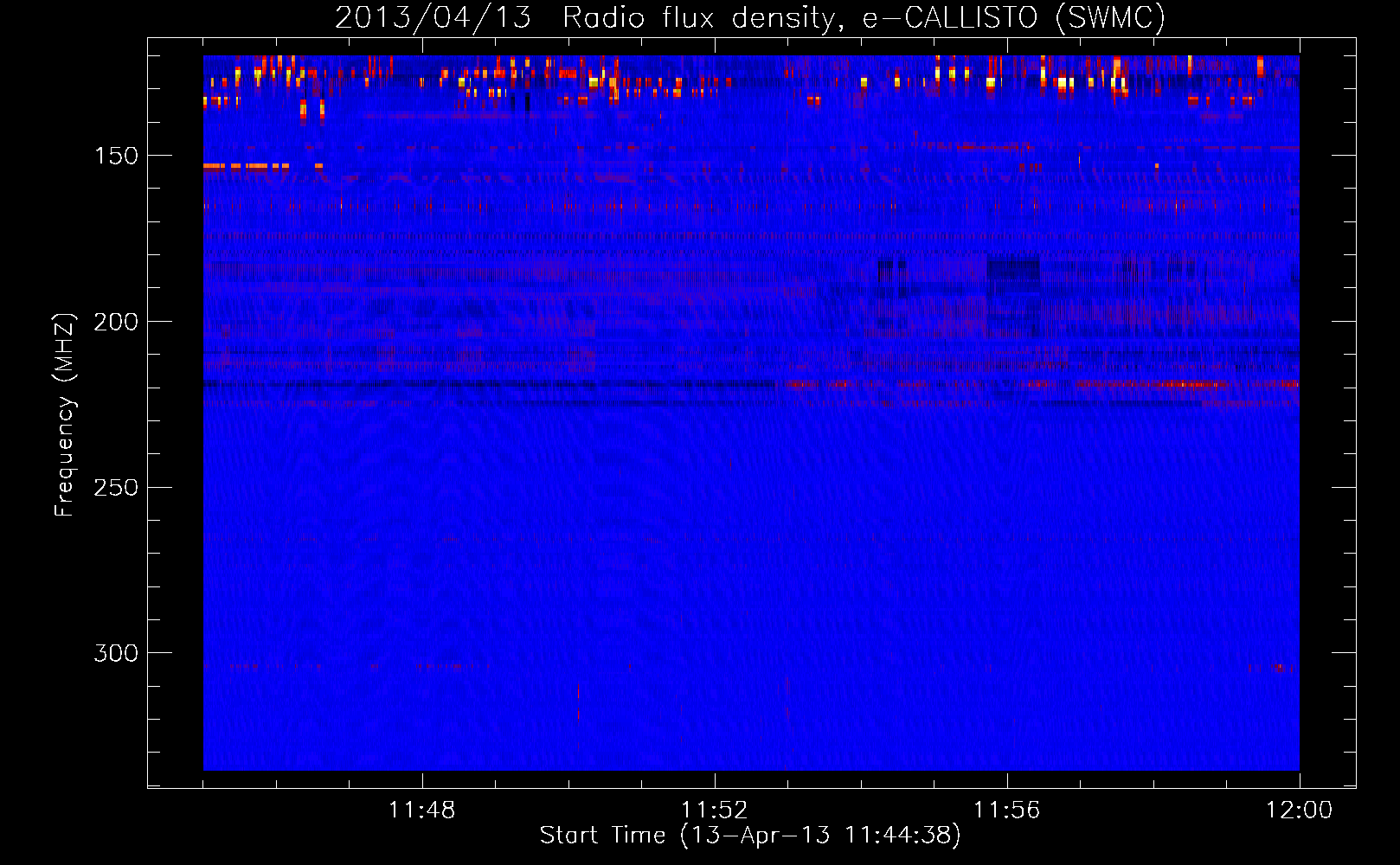Click the 12:00 time tick label
Viewport: 1400px width, 865px height.
1300,811
